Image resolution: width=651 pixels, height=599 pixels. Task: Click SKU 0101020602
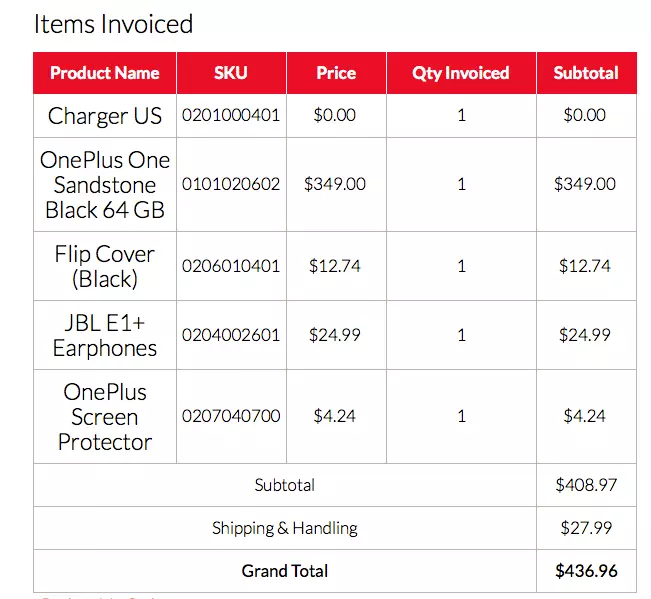(x=231, y=184)
